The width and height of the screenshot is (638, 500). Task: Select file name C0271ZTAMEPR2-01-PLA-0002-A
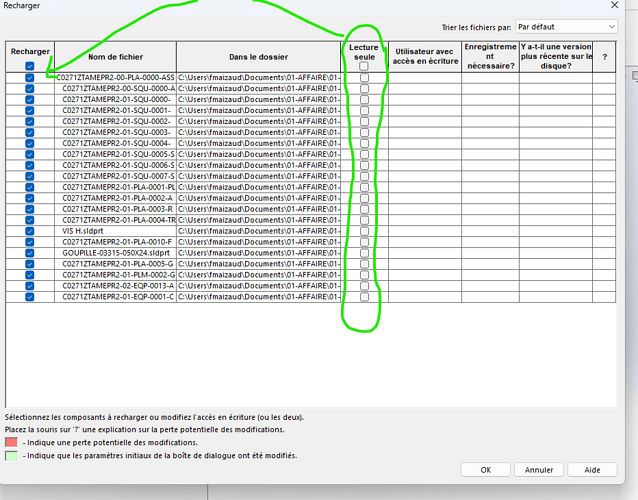(x=118, y=198)
